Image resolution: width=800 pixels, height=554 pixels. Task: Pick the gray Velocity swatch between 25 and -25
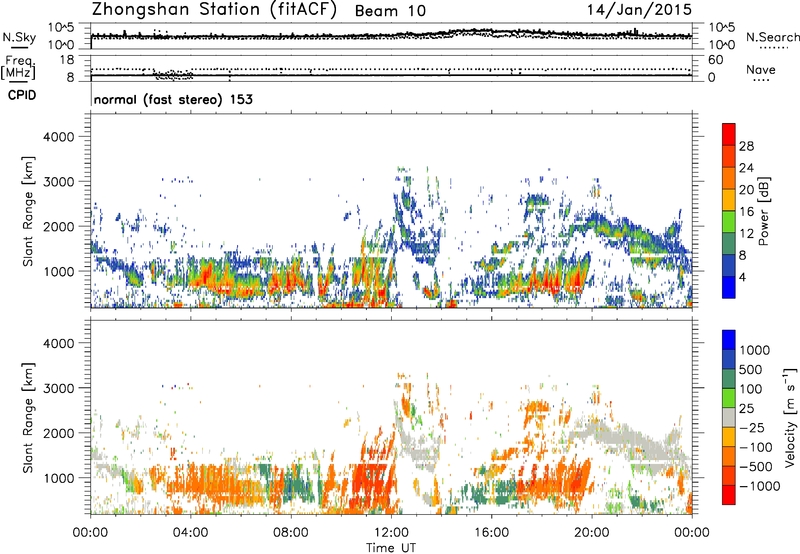coord(729,418)
